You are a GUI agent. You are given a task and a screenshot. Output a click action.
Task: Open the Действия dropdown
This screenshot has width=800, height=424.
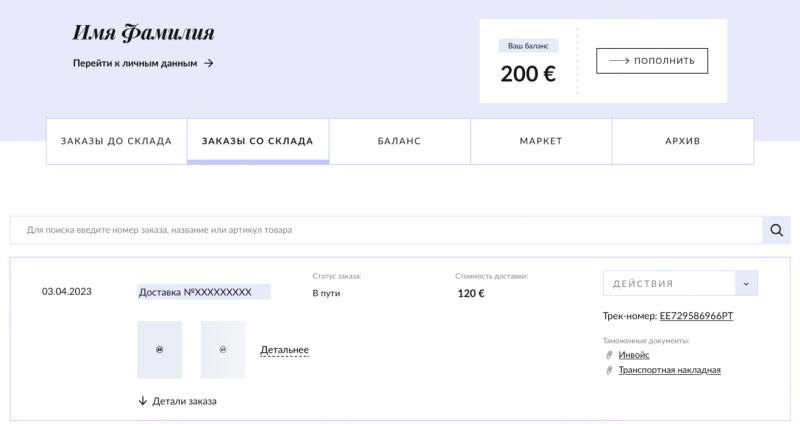pos(680,284)
